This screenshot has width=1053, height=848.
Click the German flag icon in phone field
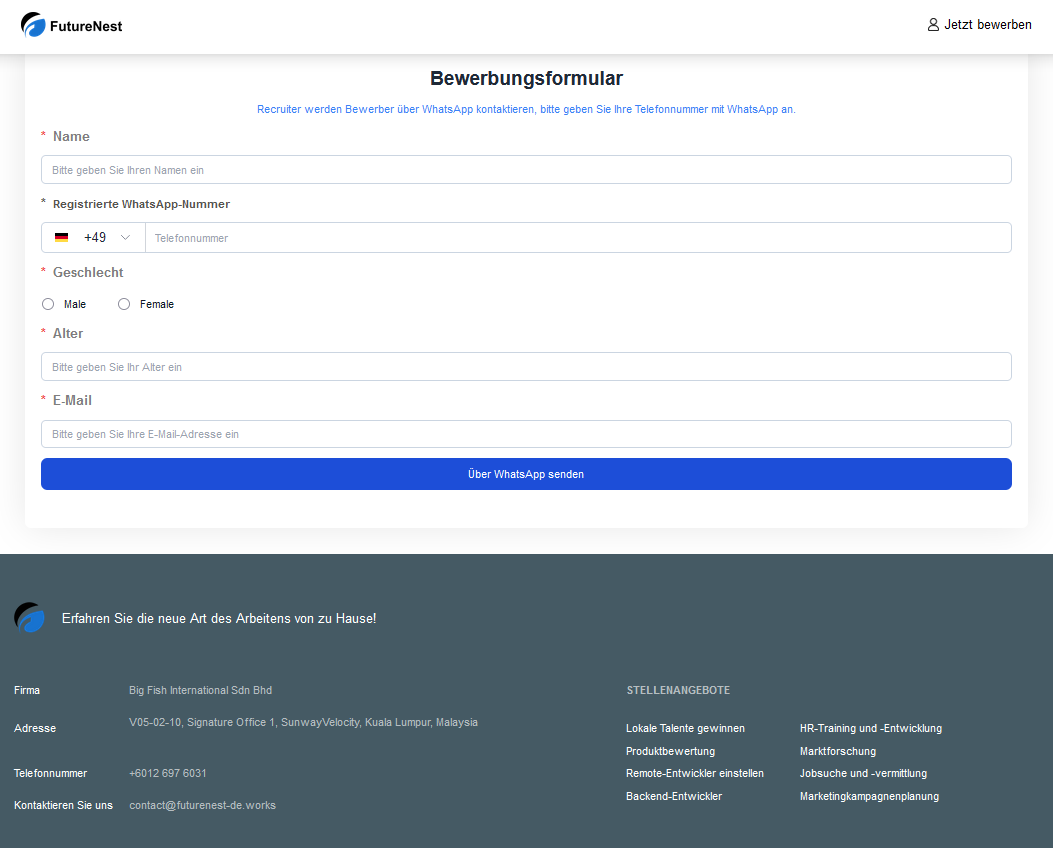pos(62,238)
